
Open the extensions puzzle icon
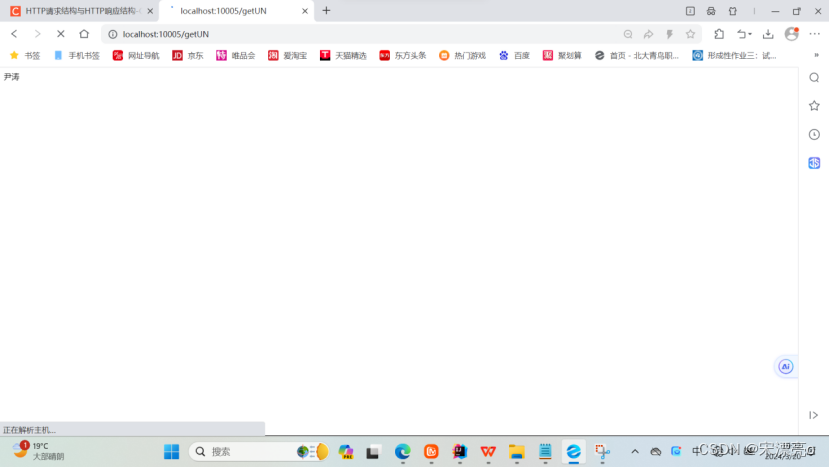pyautogui.click(x=719, y=34)
